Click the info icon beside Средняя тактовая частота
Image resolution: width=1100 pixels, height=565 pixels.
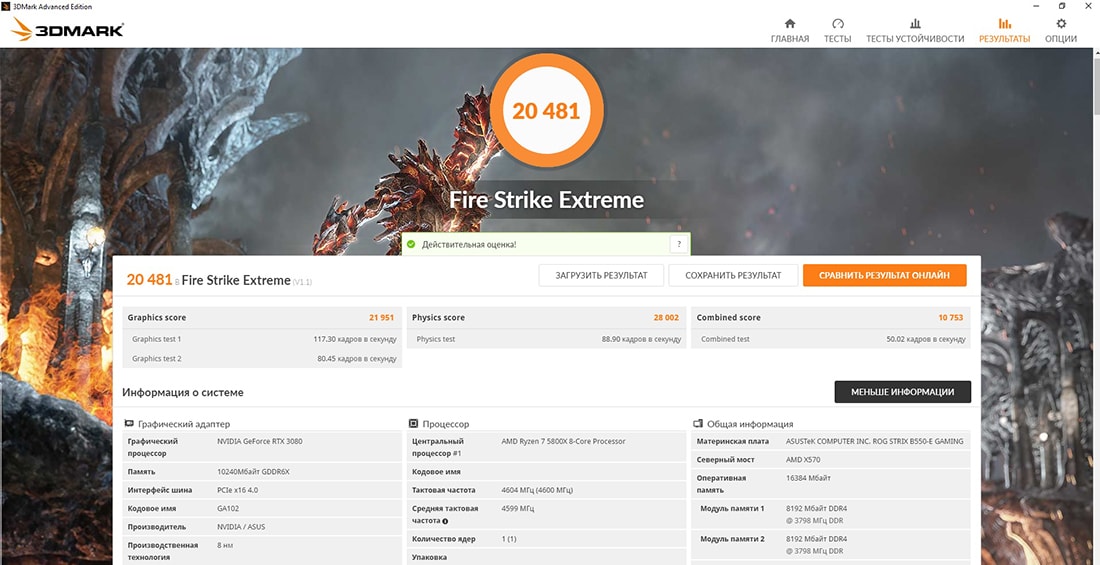click(445, 521)
